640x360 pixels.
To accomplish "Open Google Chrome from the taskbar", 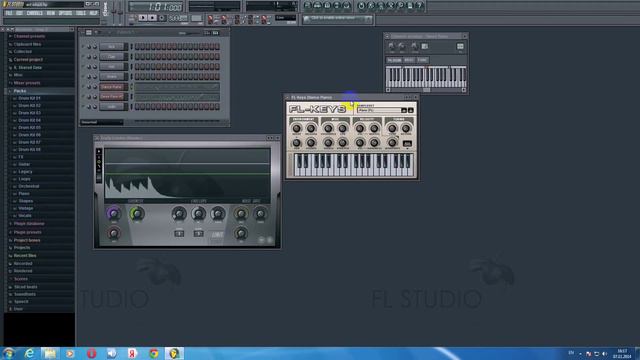I will pos(154,353).
